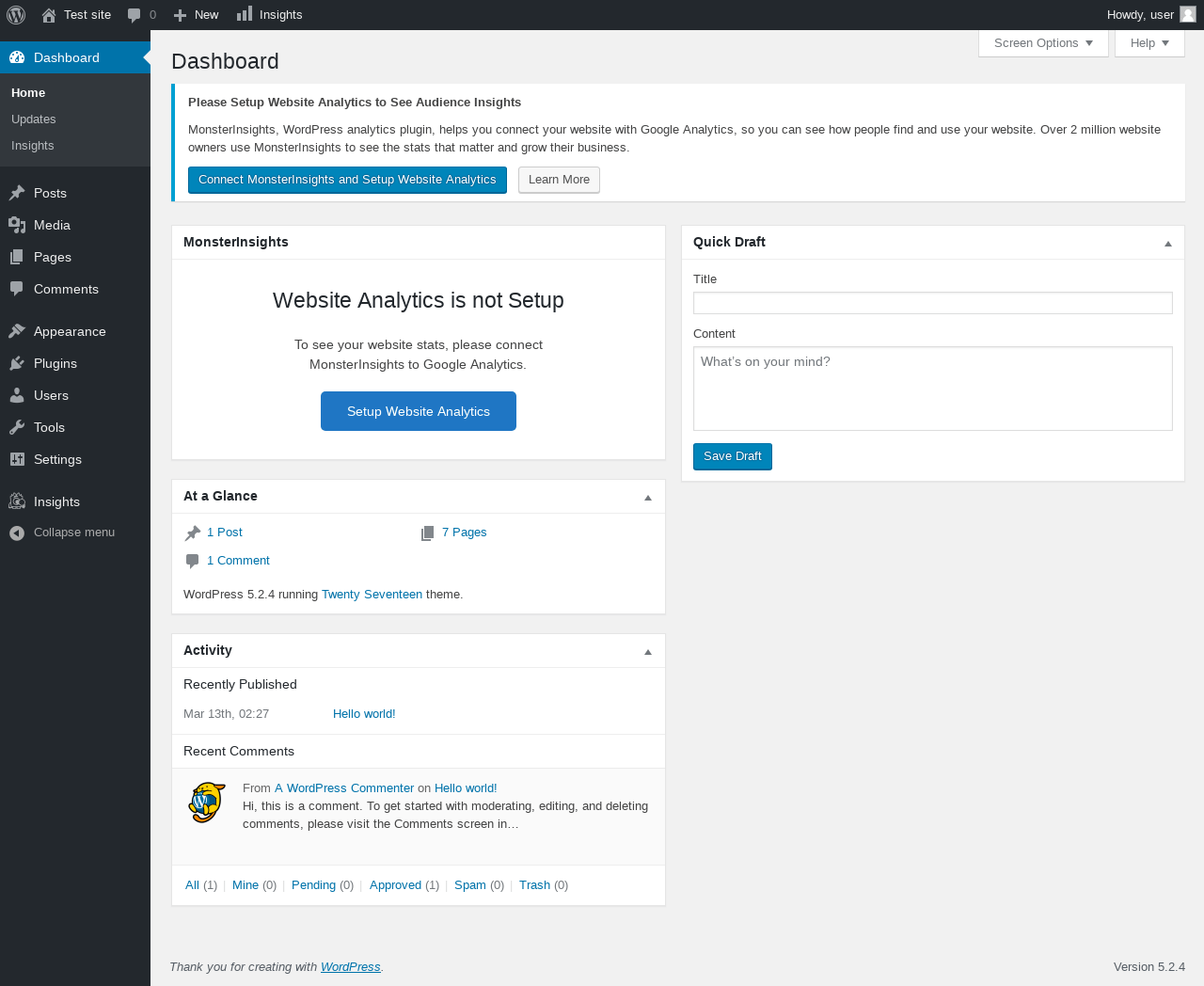Collapse the Activity widget
1204x986 pixels.
[x=648, y=652]
